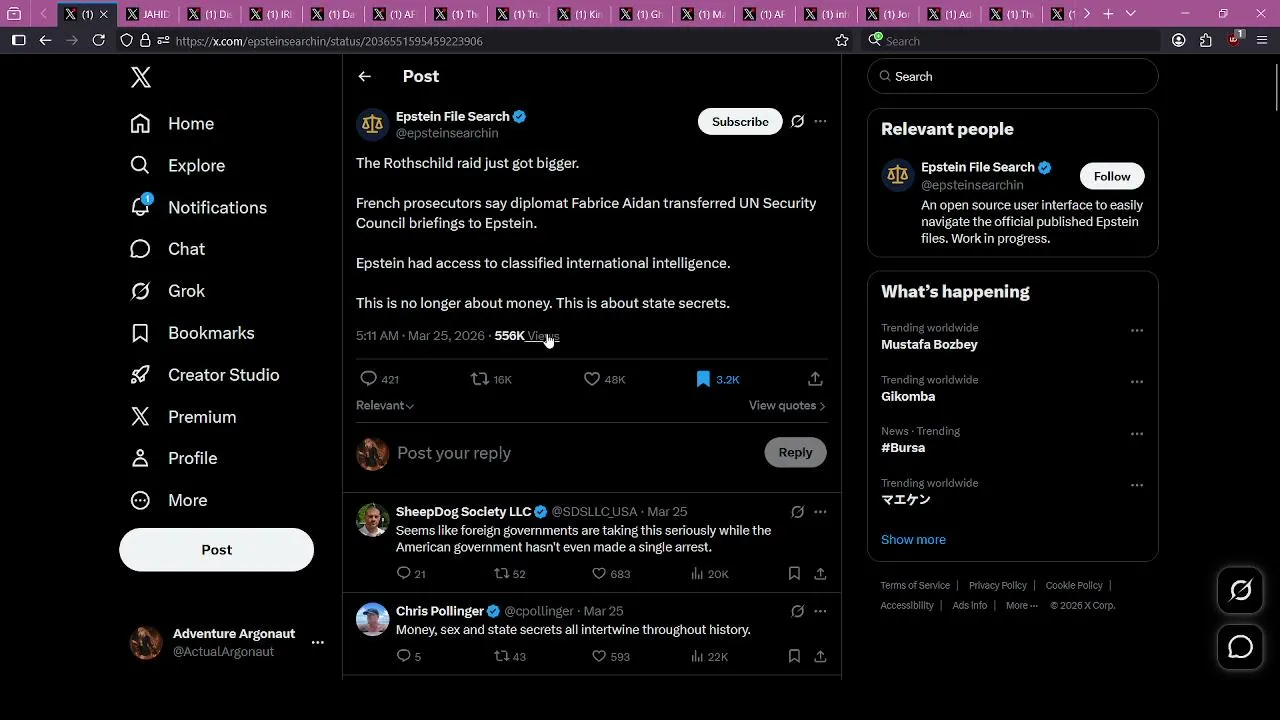Show more trending topics
Image resolution: width=1280 pixels, height=720 pixels.
coord(913,540)
